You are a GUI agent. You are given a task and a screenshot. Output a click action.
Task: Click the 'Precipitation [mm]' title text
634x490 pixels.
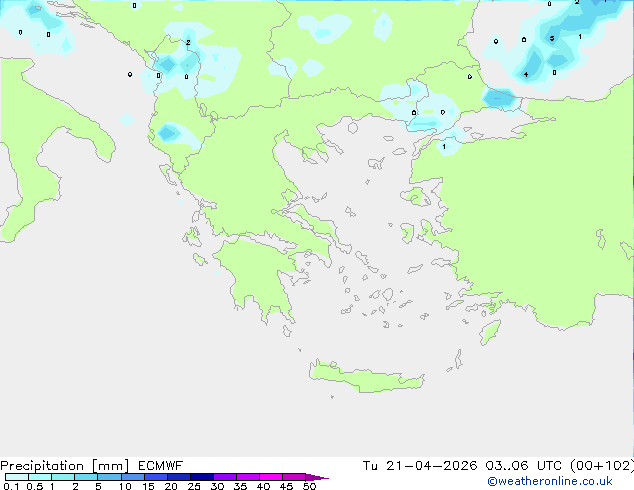[65, 466]
